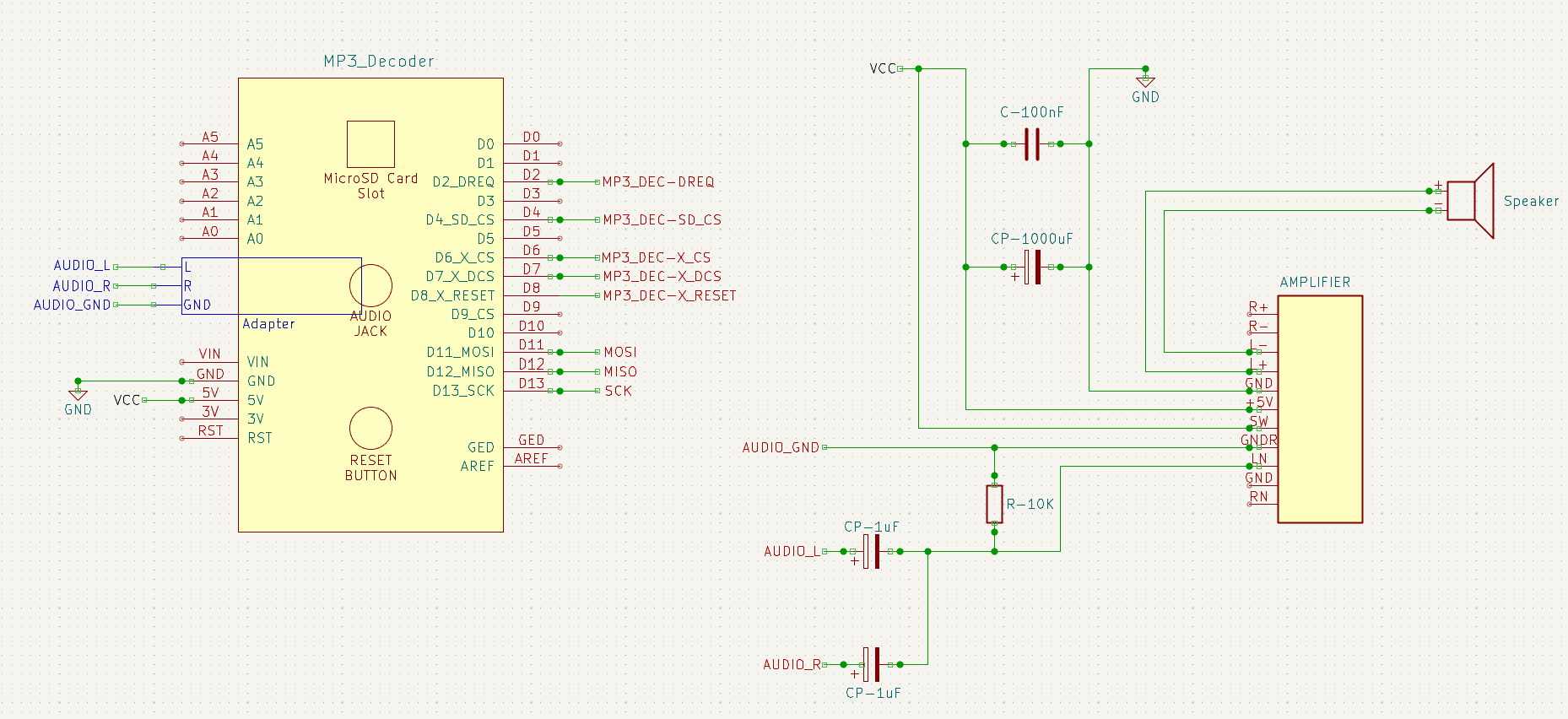Screen dimensions: 1568x719
Task: Click the AUDIO JACK circle symbol
Action: [370, 285]
